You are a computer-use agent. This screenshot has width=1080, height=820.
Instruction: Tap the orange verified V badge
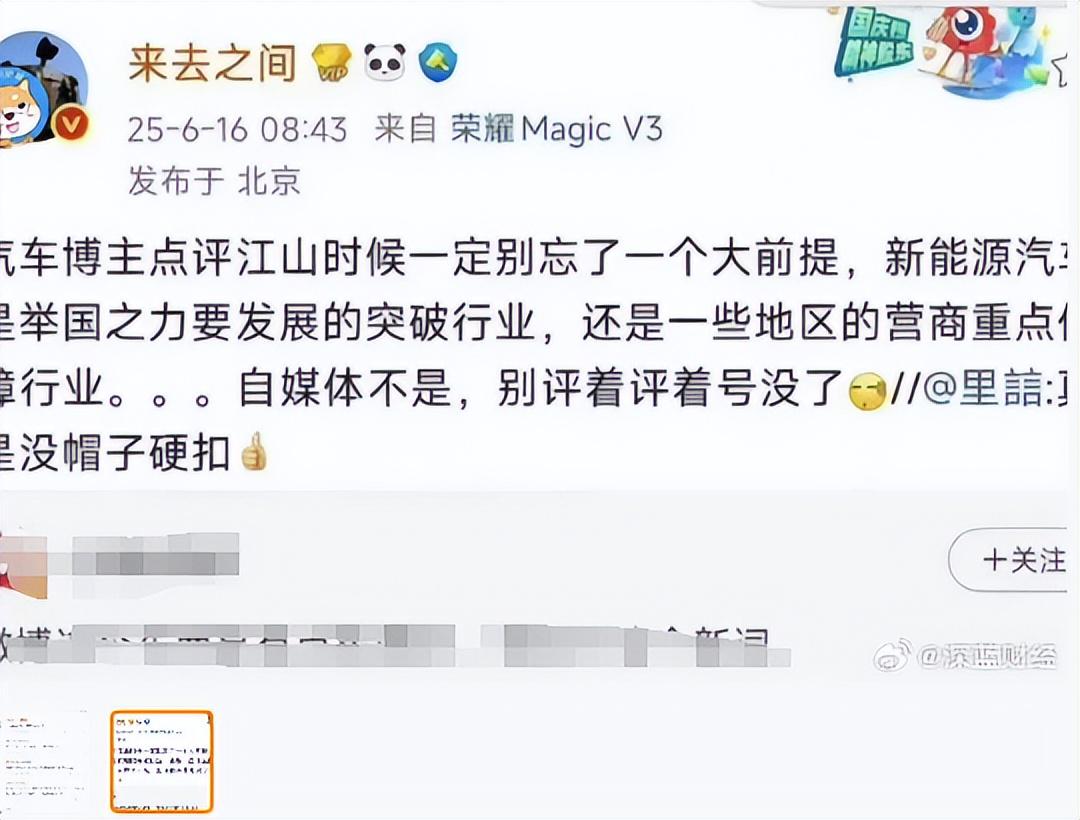tap(72, 125)
